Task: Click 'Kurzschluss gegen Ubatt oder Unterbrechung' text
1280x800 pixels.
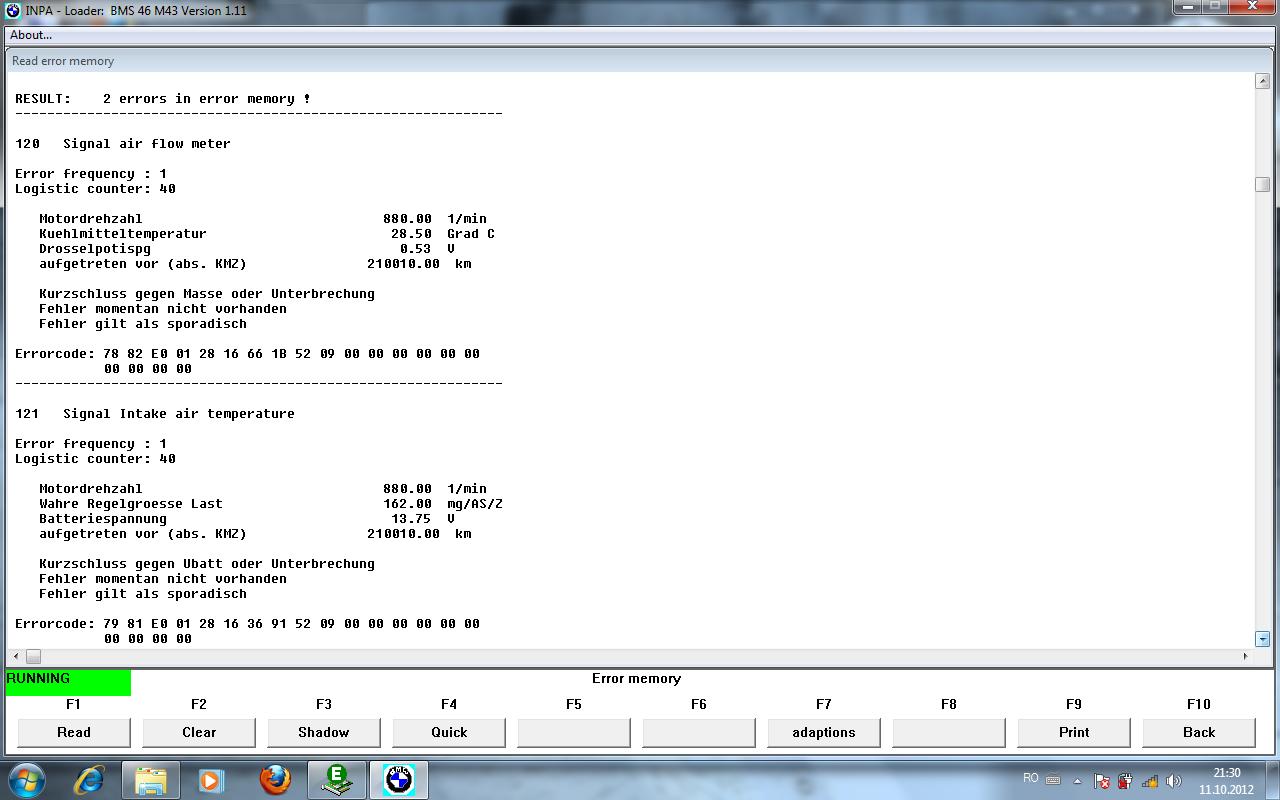Action: 207,564
